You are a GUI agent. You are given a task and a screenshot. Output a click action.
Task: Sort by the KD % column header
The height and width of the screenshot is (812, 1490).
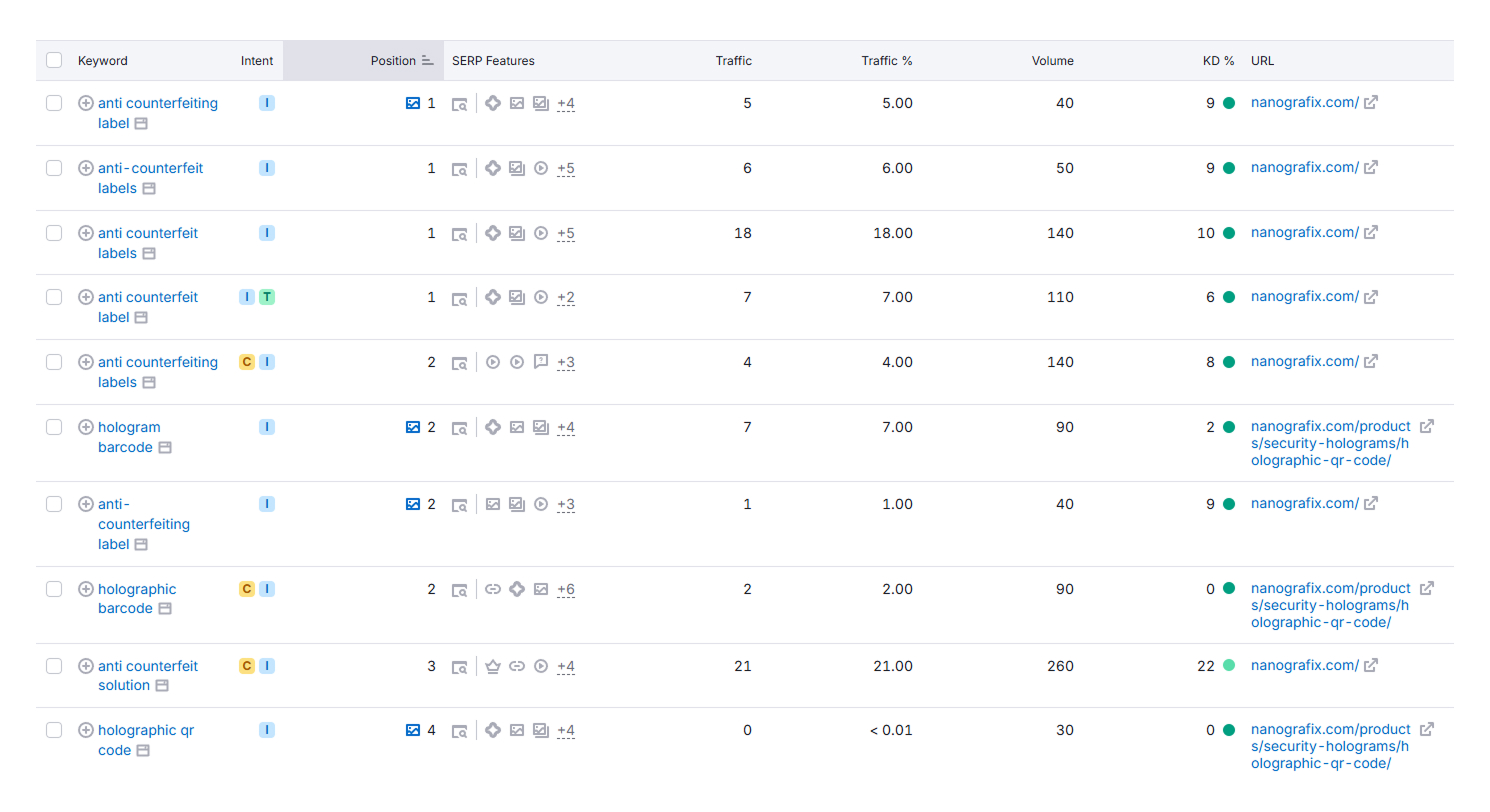point(1218,61)
